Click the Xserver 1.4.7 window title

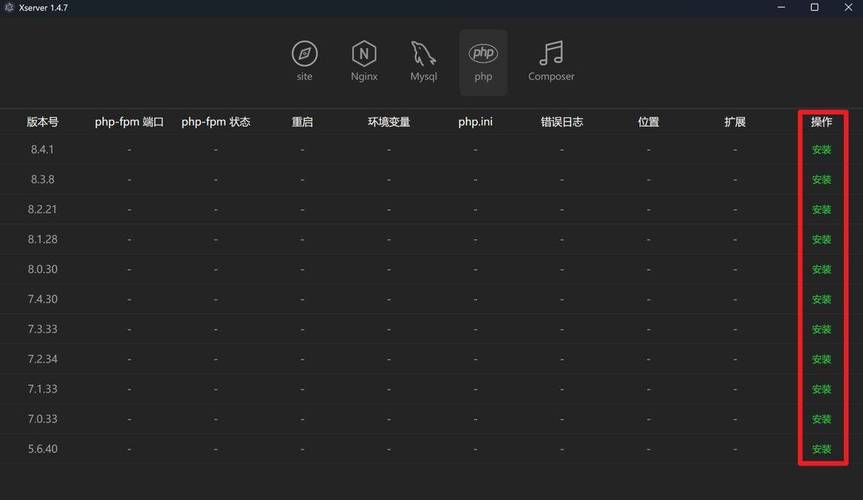(x=43, y=8)
